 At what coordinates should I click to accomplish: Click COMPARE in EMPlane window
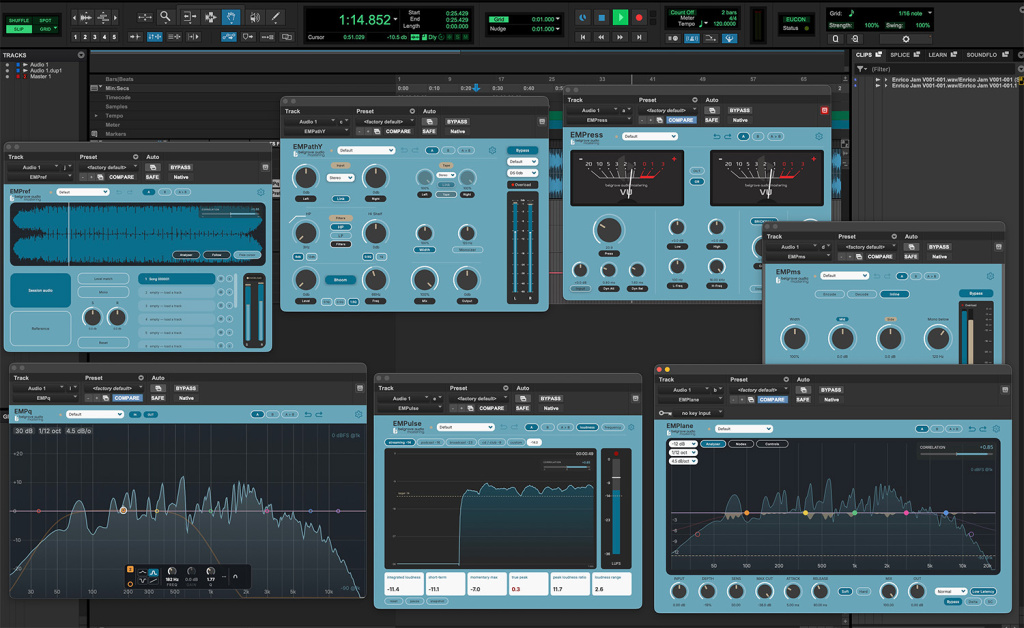[x=771, y=400]
